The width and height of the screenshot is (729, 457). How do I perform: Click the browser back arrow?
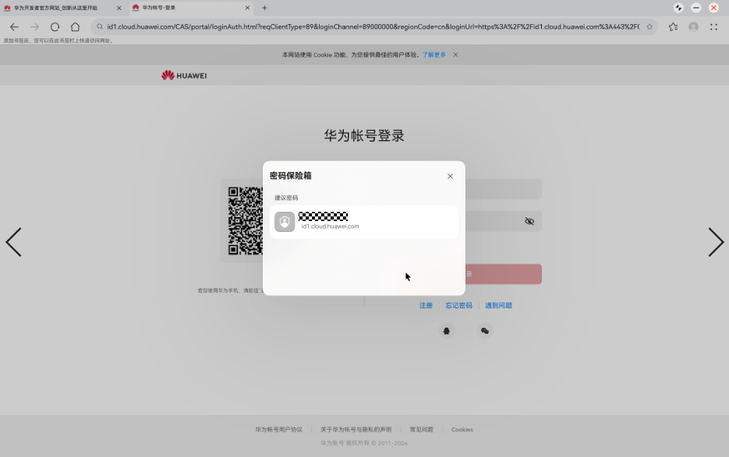(14, 27)
